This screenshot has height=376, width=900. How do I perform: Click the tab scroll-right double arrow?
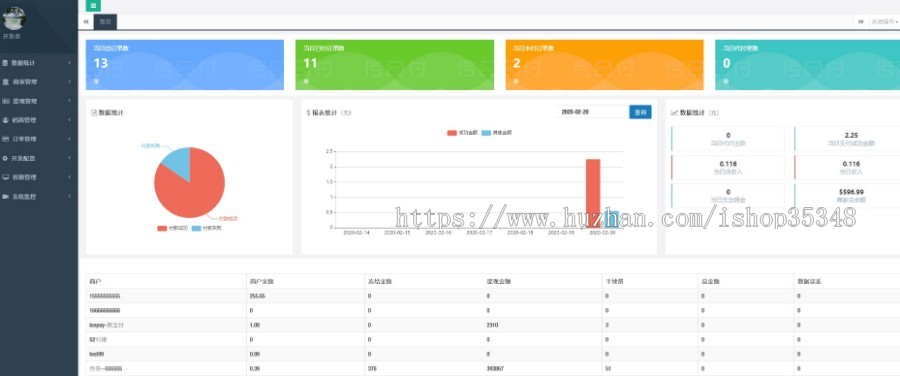point(861,22)
